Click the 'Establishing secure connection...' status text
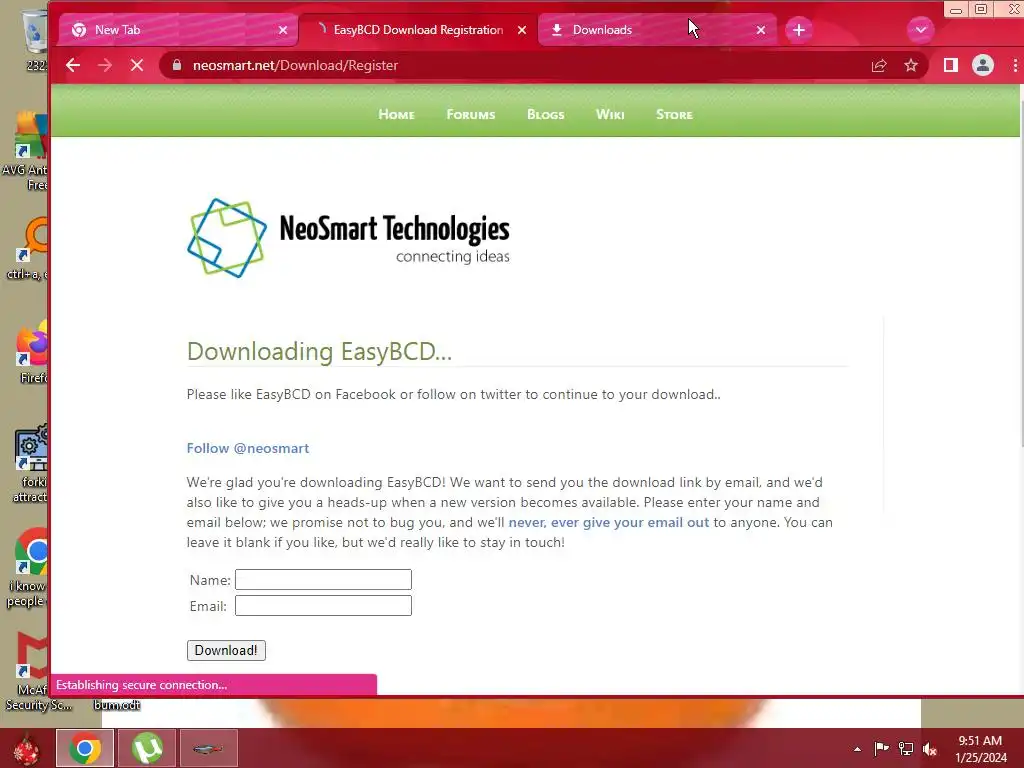1024x768 pixels. click(x=142, y=685)
